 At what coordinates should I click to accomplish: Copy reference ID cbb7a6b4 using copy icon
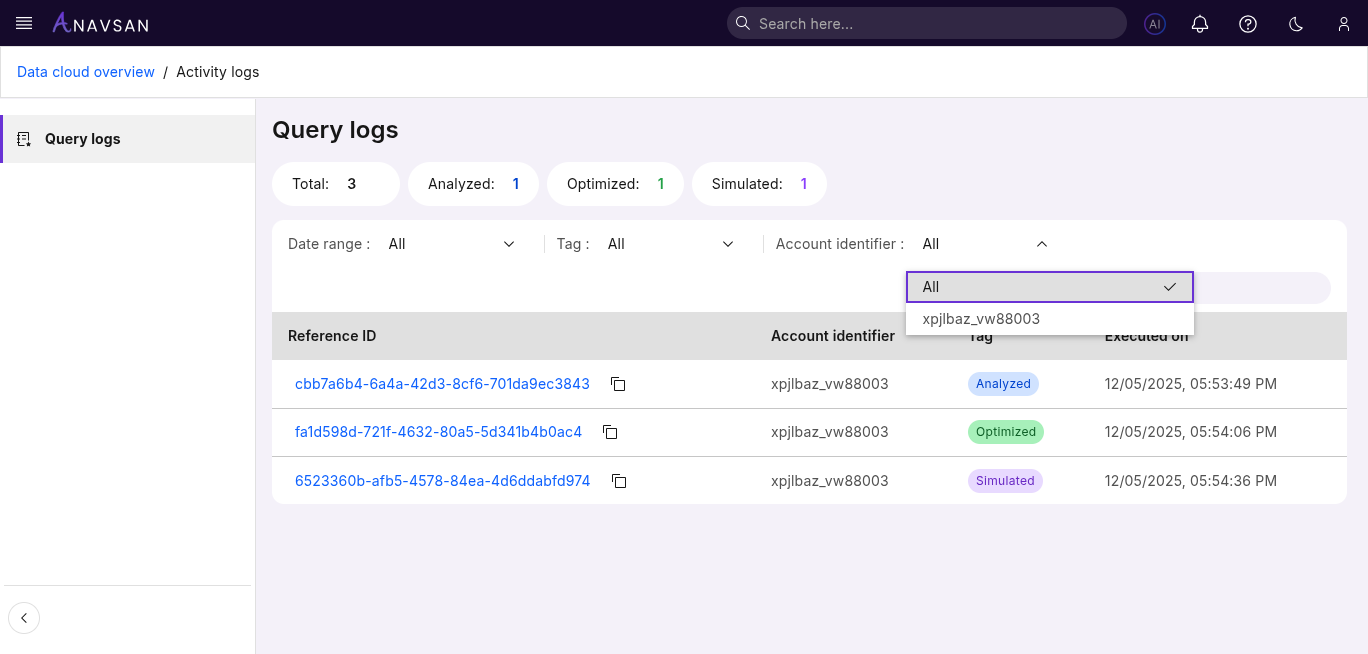point(618,383)
